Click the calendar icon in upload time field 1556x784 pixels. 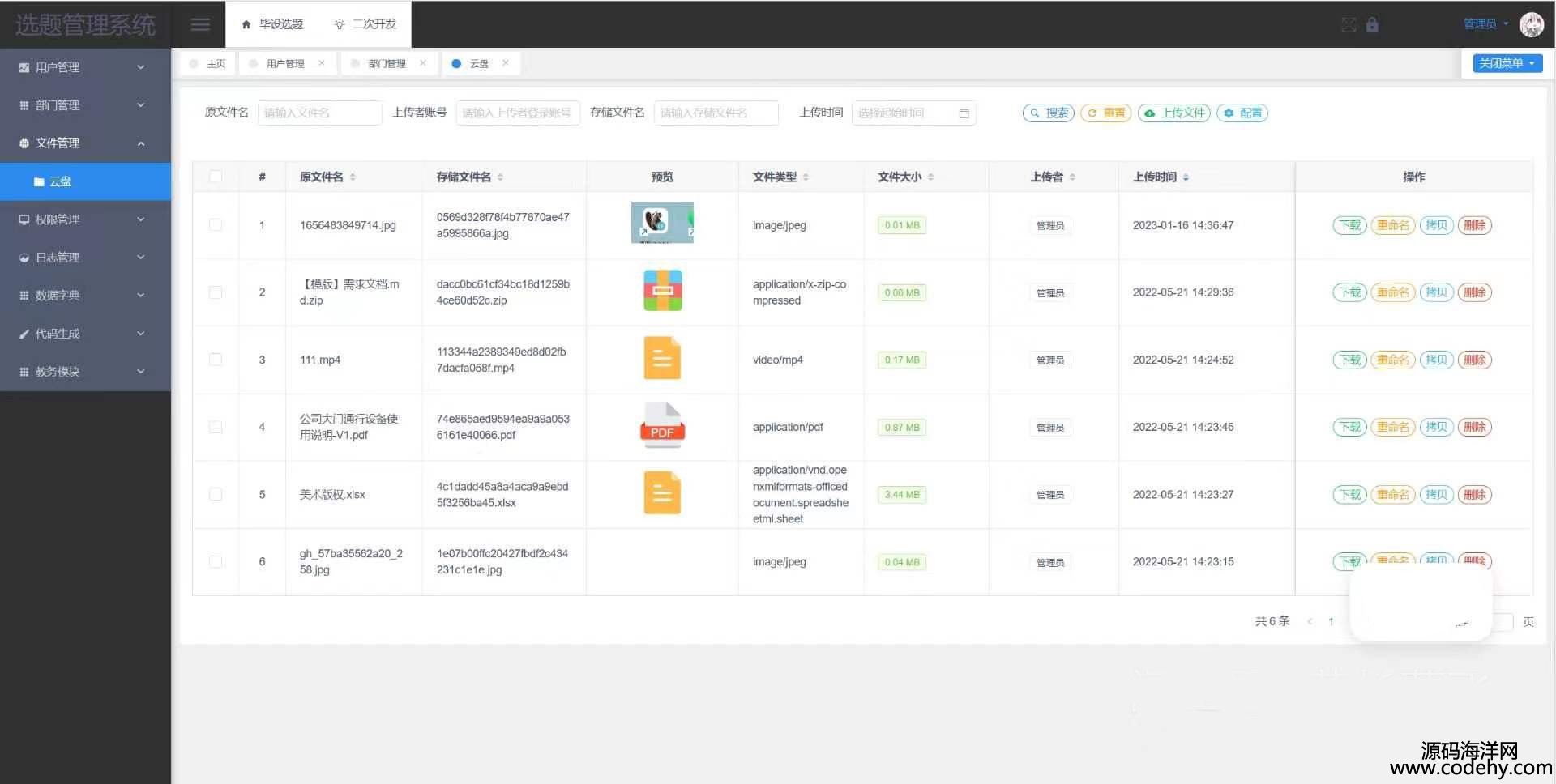pyautogui.click(x=964, y=113)
